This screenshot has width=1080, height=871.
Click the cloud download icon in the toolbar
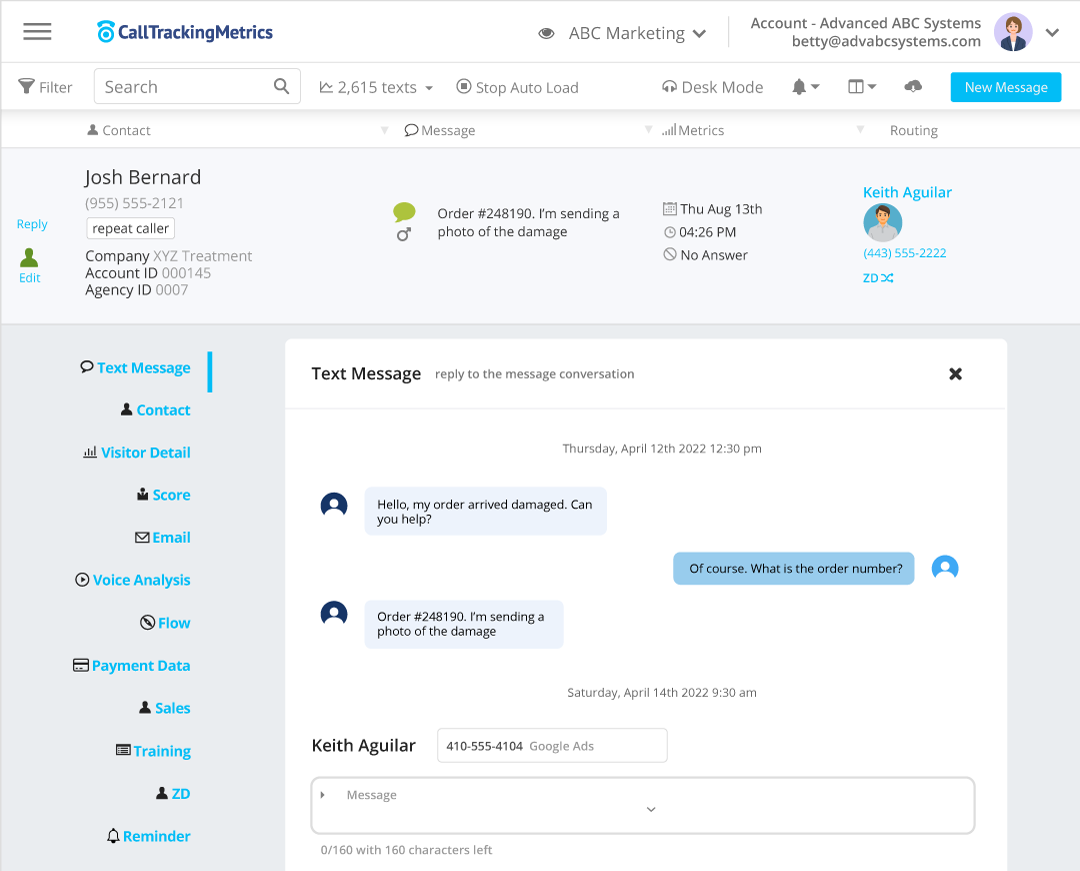click(x=912, y=87)
